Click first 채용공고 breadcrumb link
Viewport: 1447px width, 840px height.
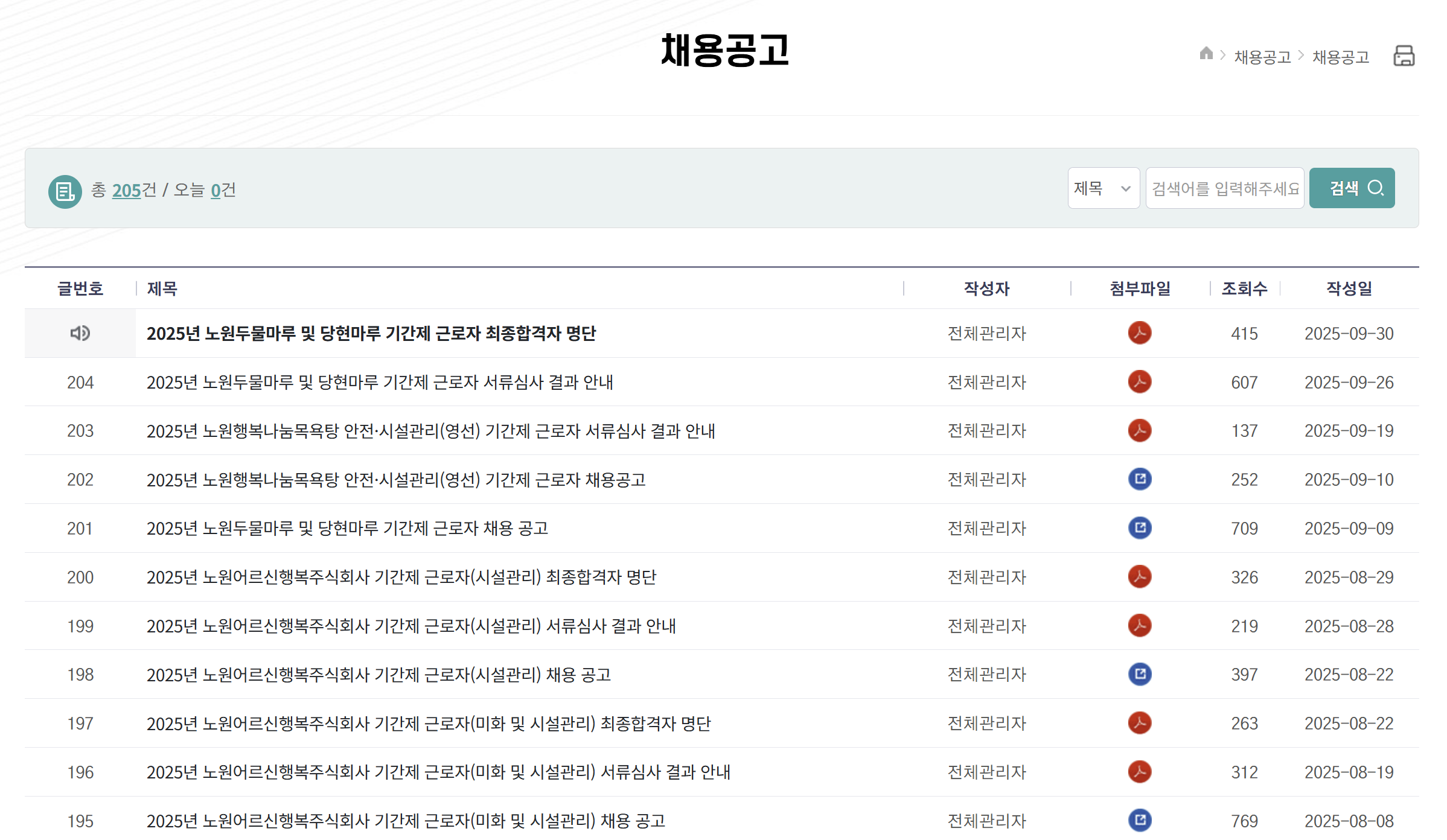tap(1262, 57)
